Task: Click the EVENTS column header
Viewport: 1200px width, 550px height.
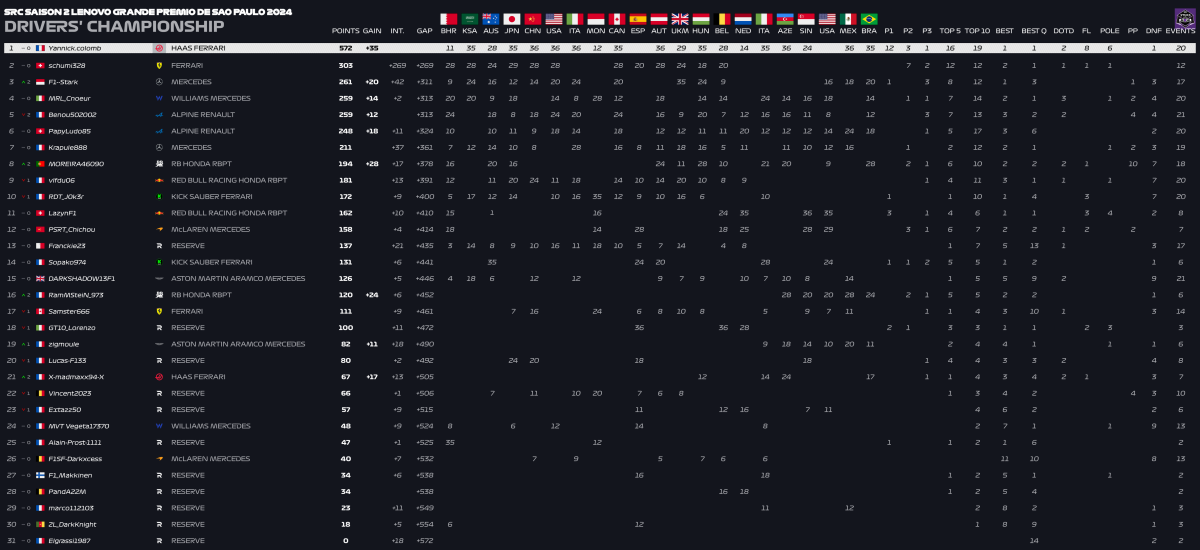Action: [x=1182, y=31]
